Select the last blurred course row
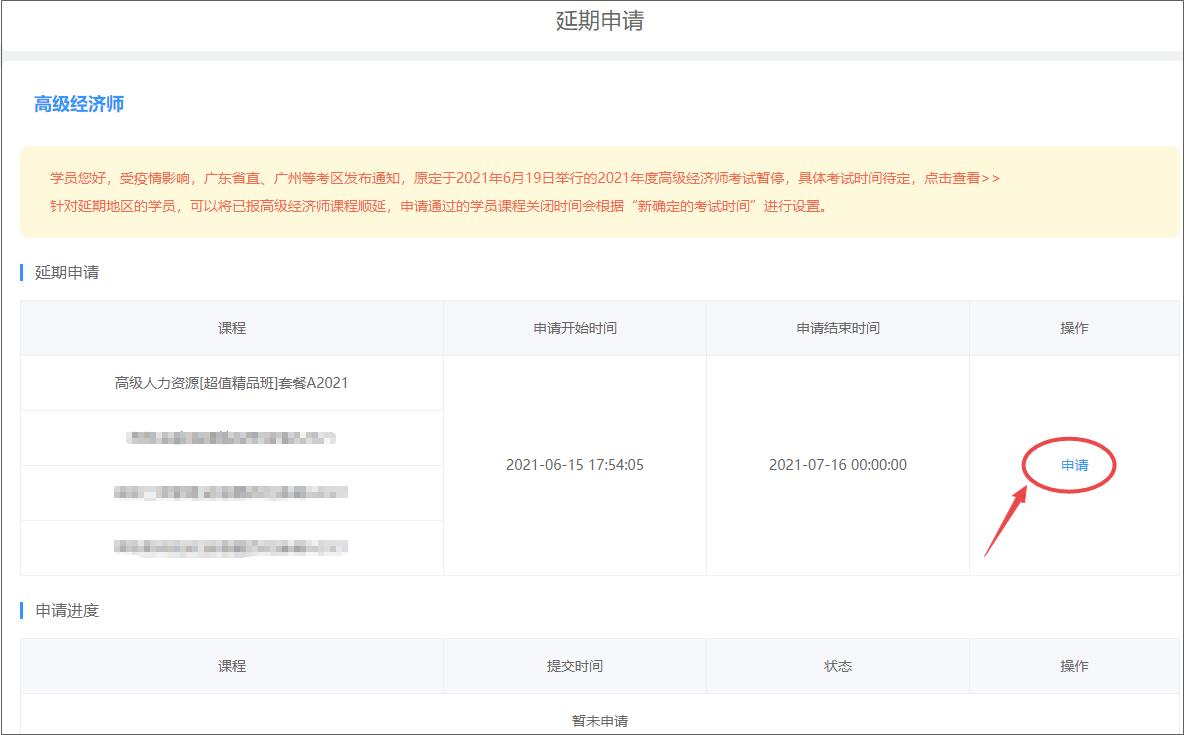 232,547
